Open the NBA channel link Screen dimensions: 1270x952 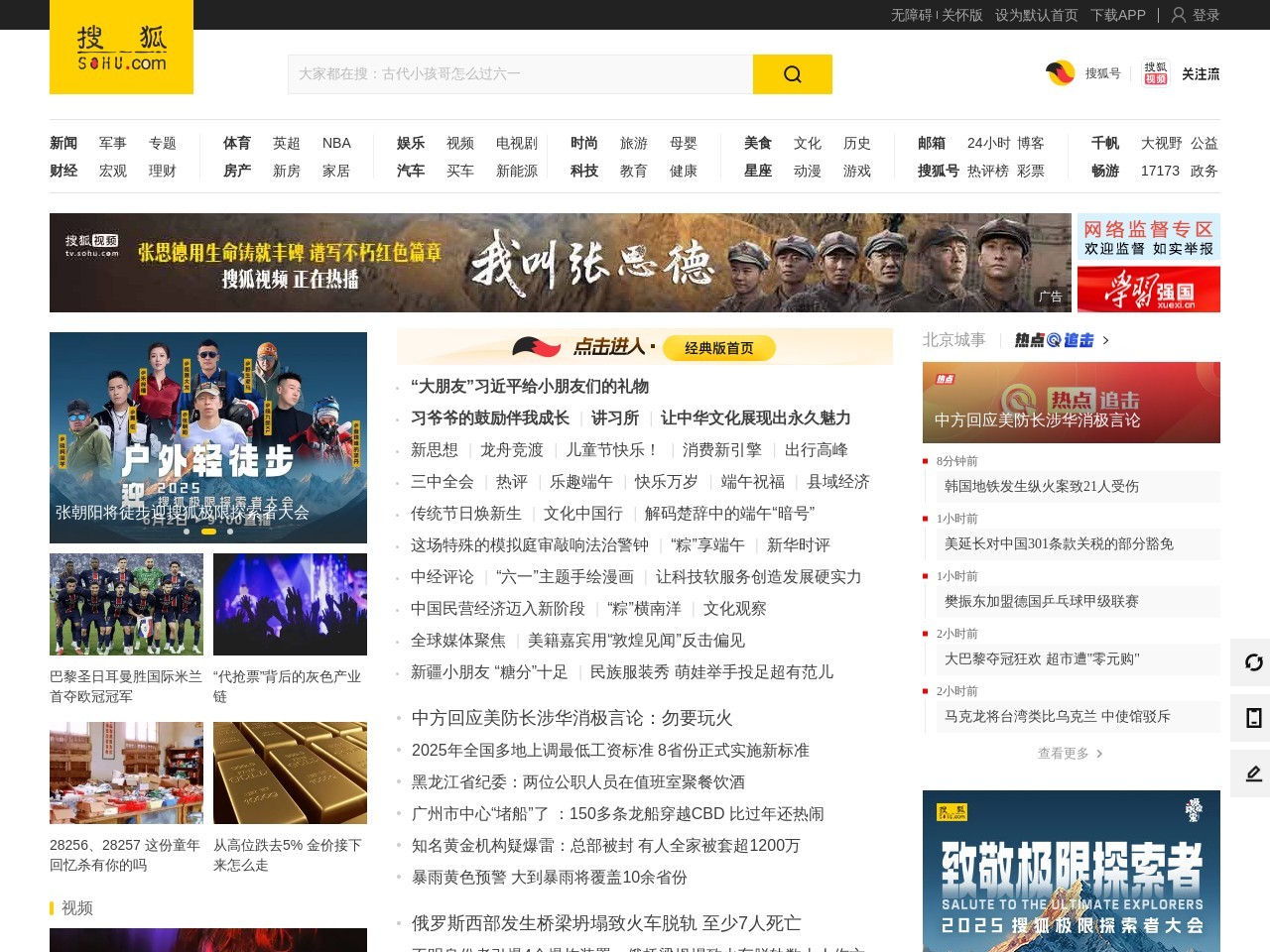[x=336, y=143]
